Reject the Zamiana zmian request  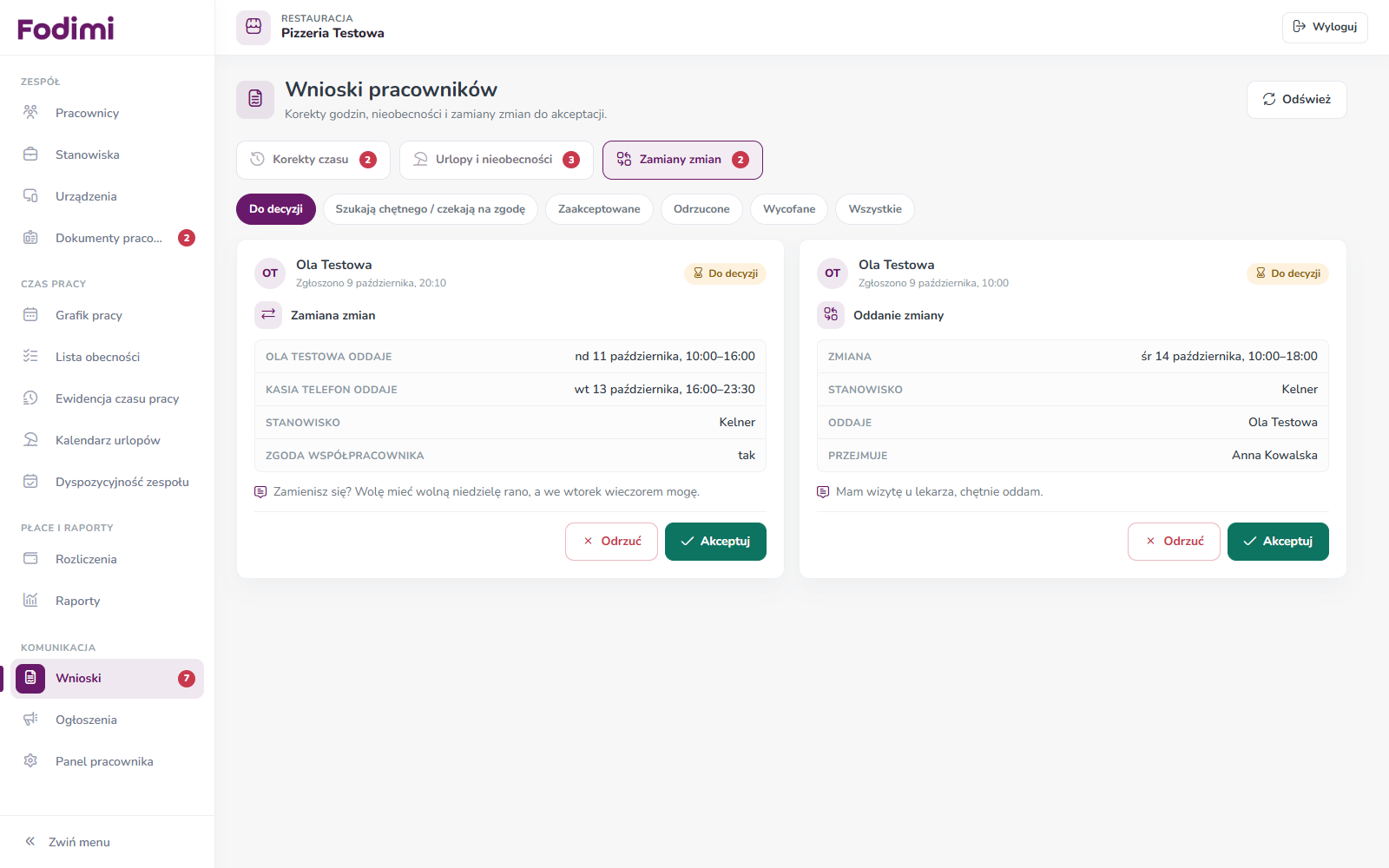611,542
